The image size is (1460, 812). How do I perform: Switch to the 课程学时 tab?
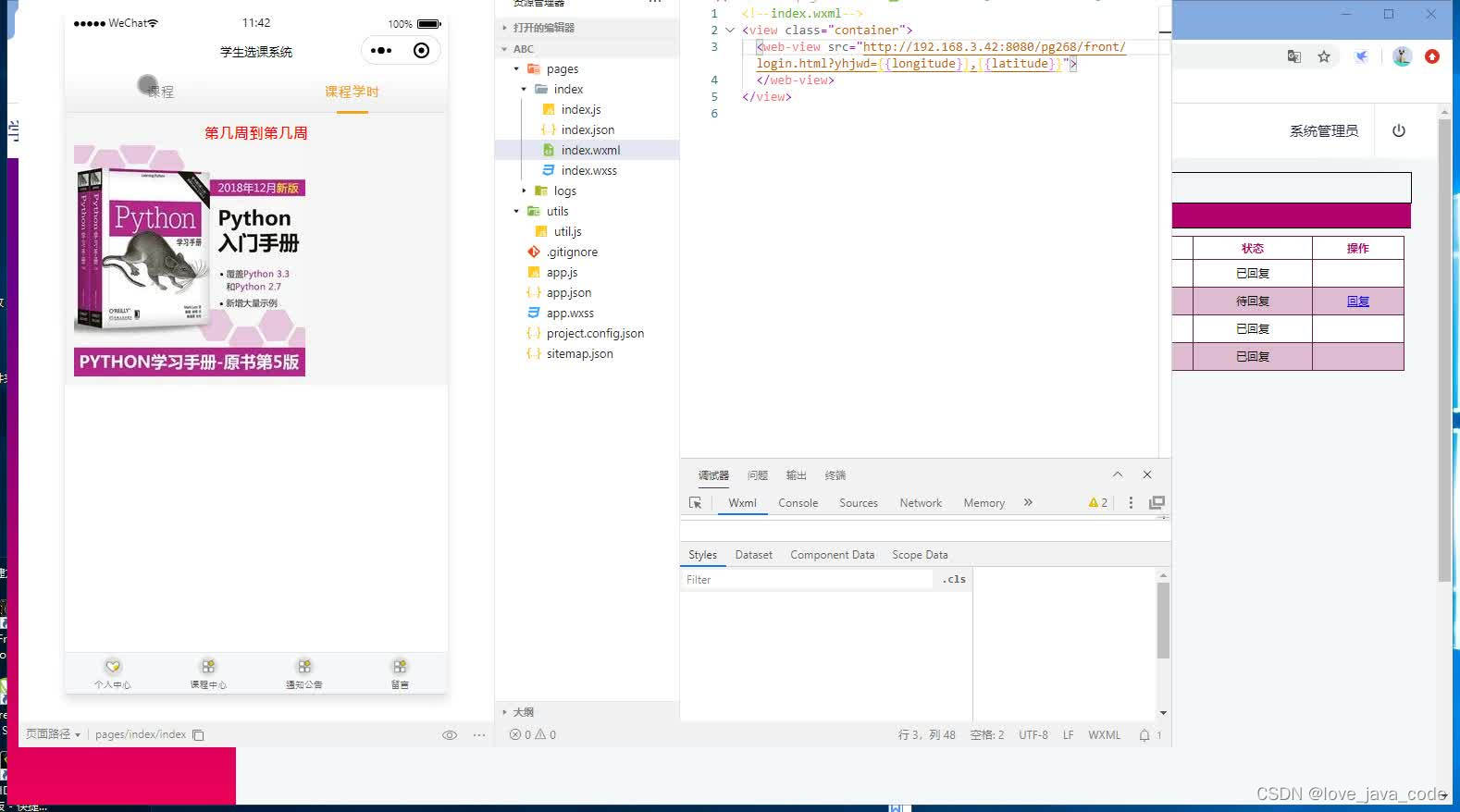pos(352,92)
